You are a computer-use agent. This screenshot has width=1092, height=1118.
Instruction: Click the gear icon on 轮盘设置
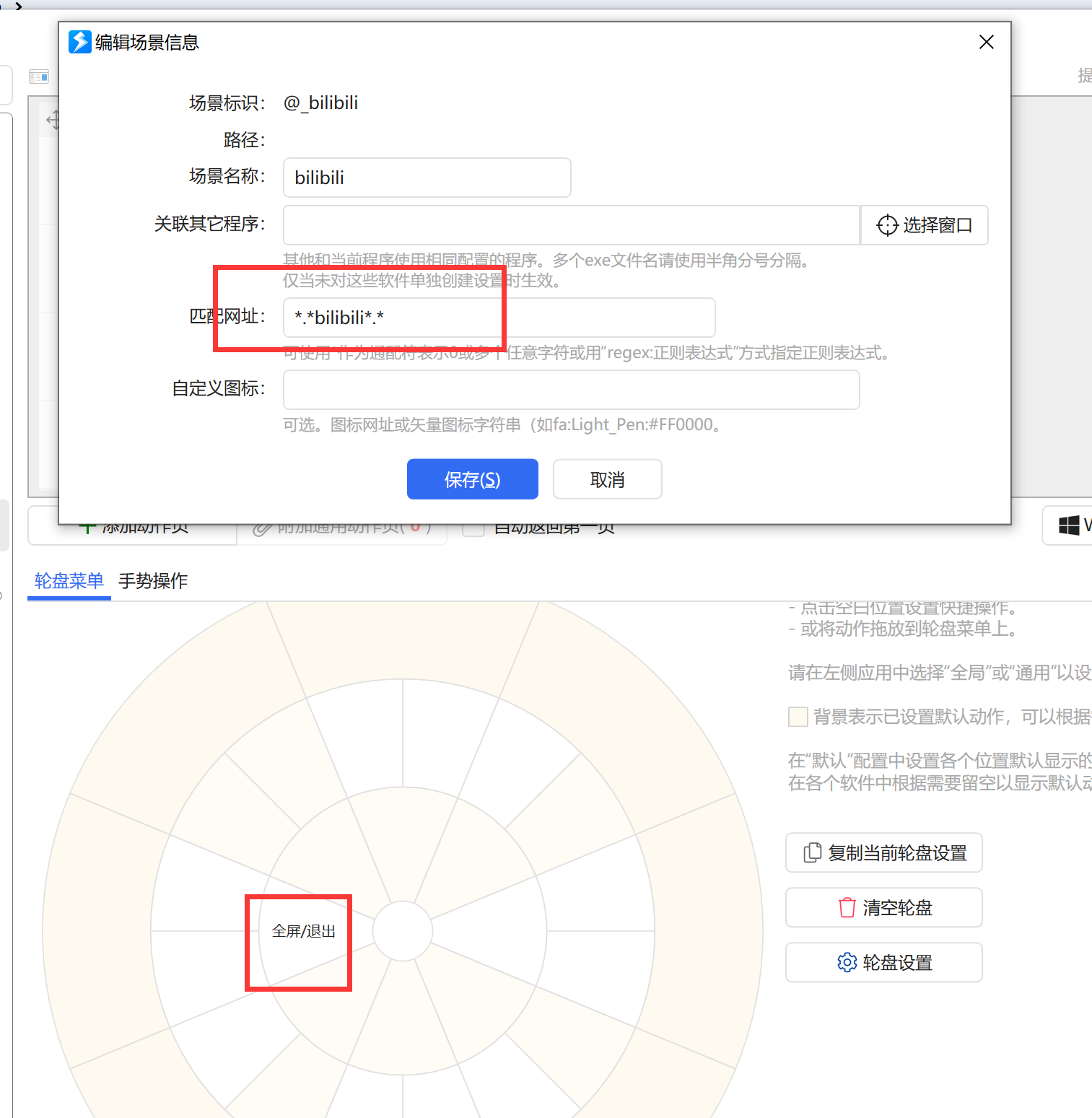847,963
